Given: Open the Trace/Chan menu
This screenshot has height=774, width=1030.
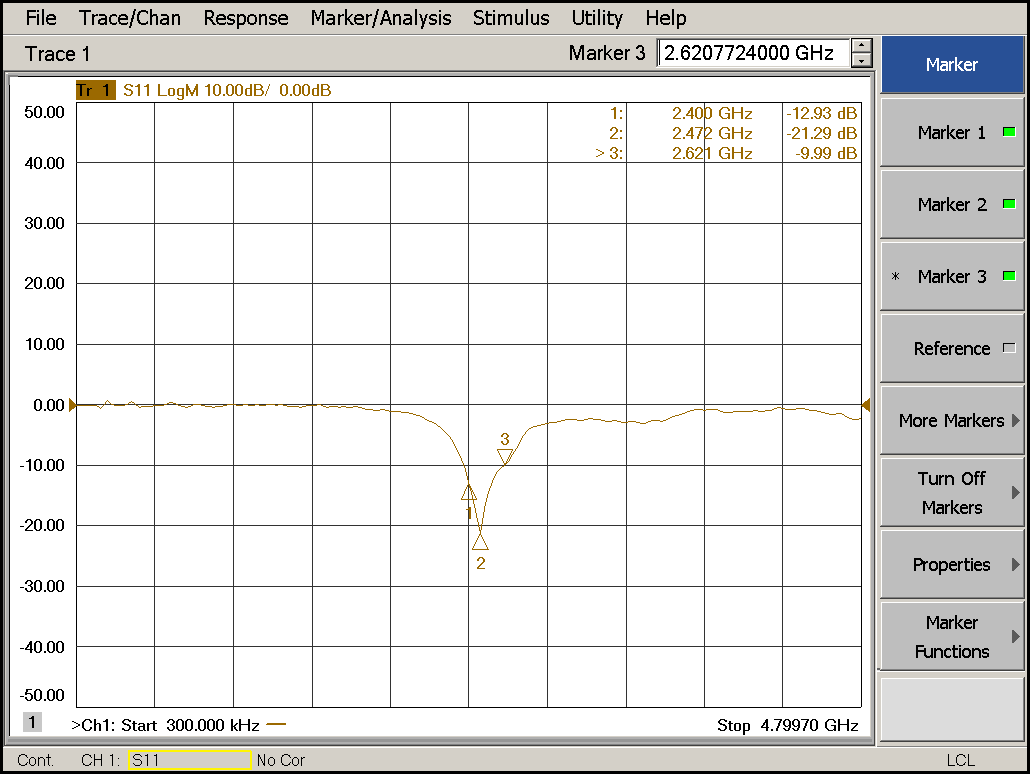Looking at the screenshot, I should (x=129, y=18).
